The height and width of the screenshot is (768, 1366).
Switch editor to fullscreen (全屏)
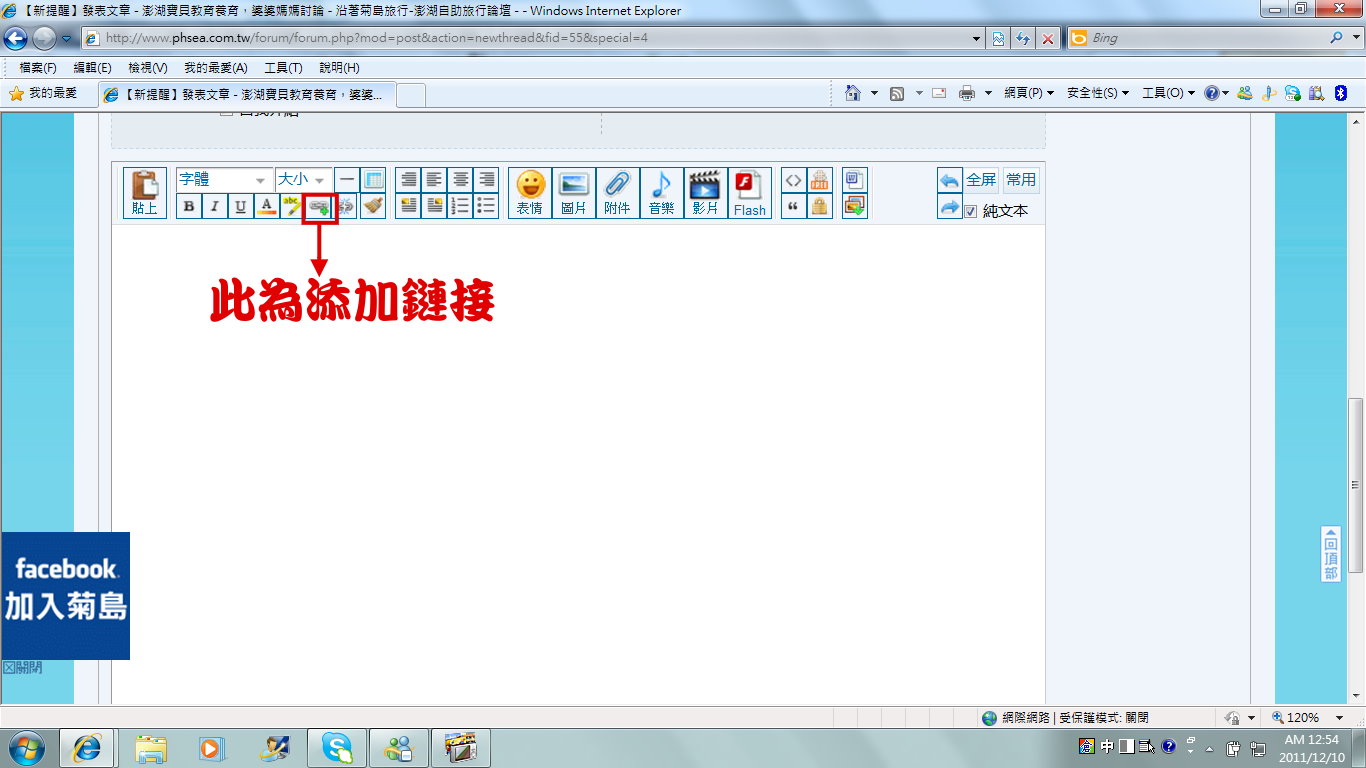982,180
